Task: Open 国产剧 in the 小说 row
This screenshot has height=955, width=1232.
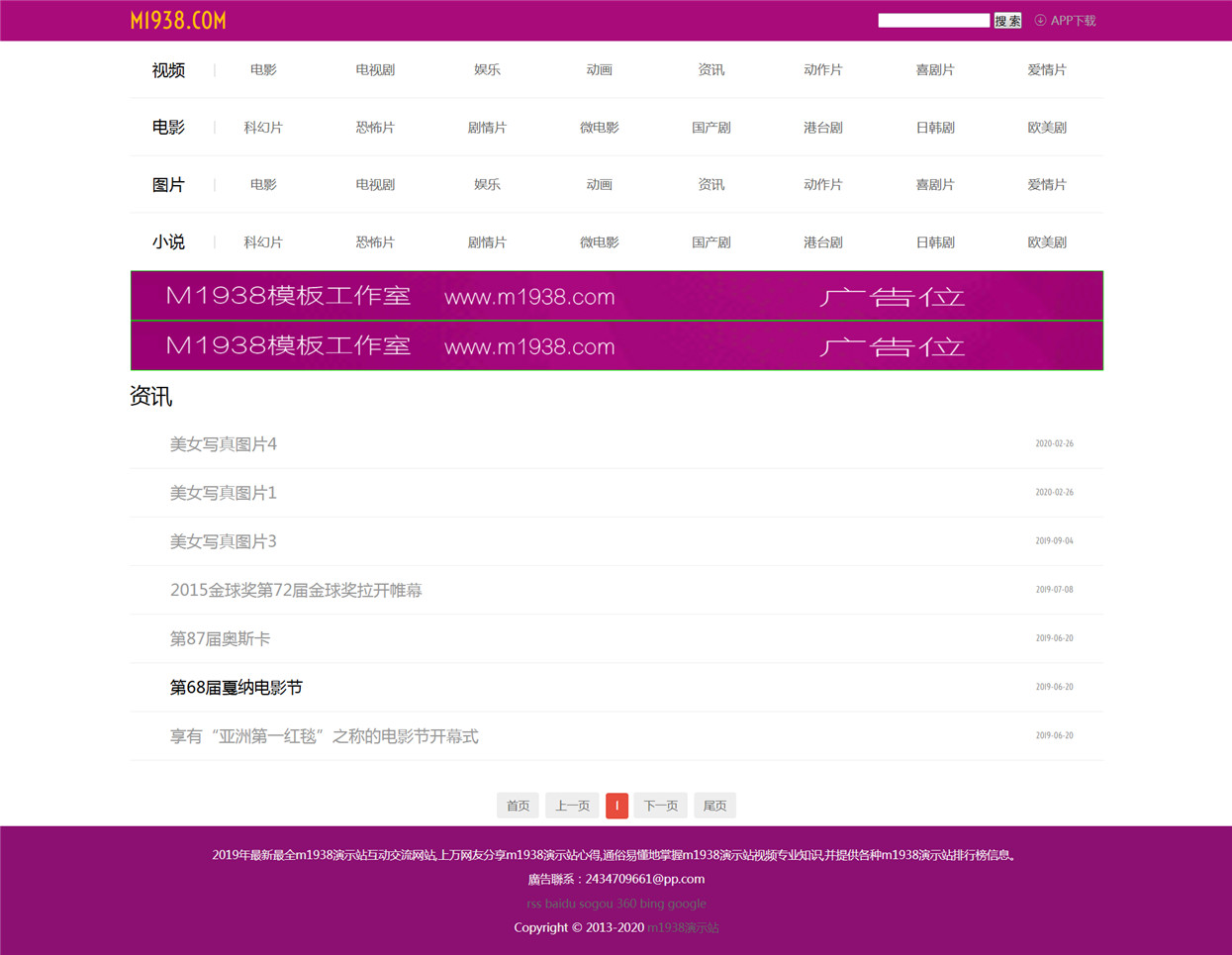Action: click(711, 242)
